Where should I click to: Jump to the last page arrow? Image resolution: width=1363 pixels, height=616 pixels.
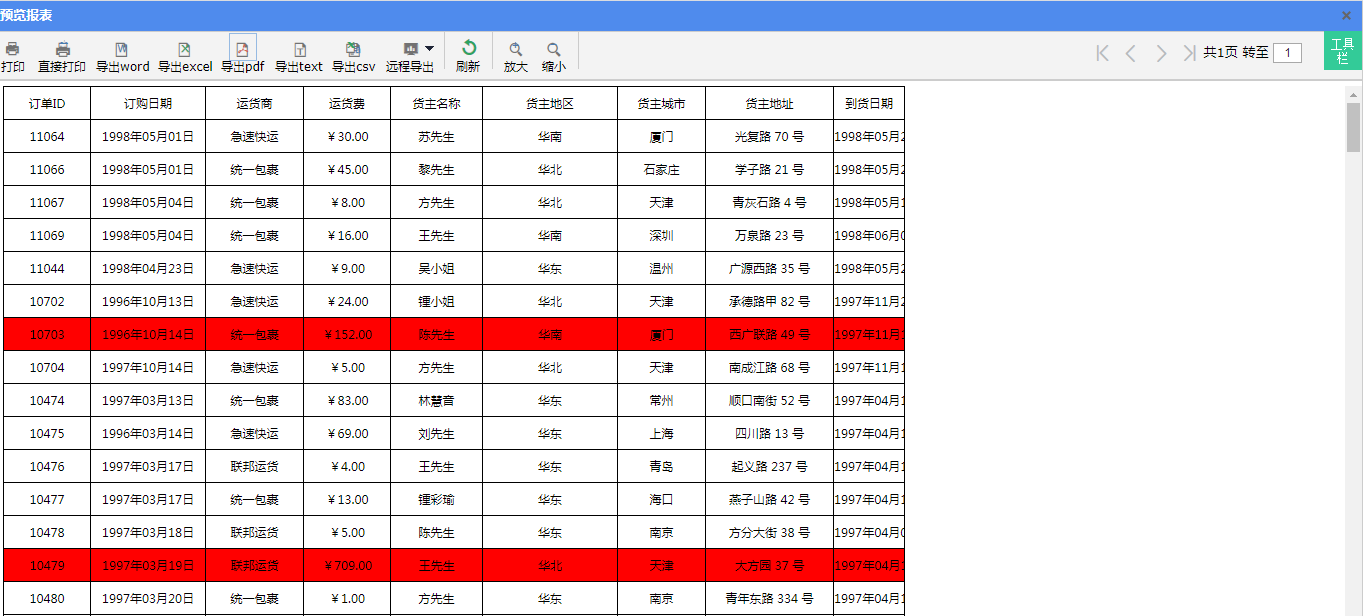(1189, 53)
